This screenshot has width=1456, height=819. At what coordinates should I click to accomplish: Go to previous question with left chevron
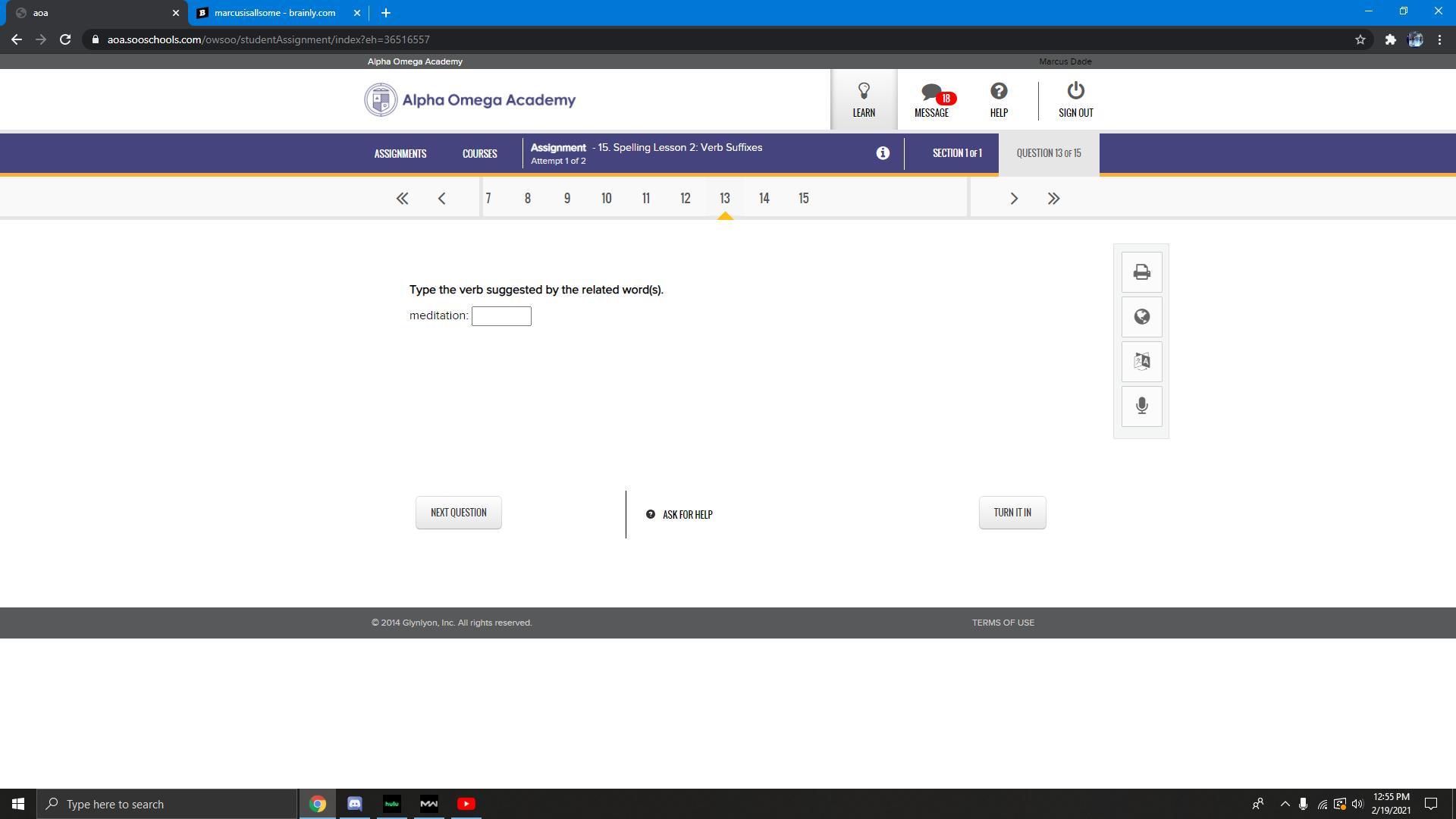click(x=441, y=199)
